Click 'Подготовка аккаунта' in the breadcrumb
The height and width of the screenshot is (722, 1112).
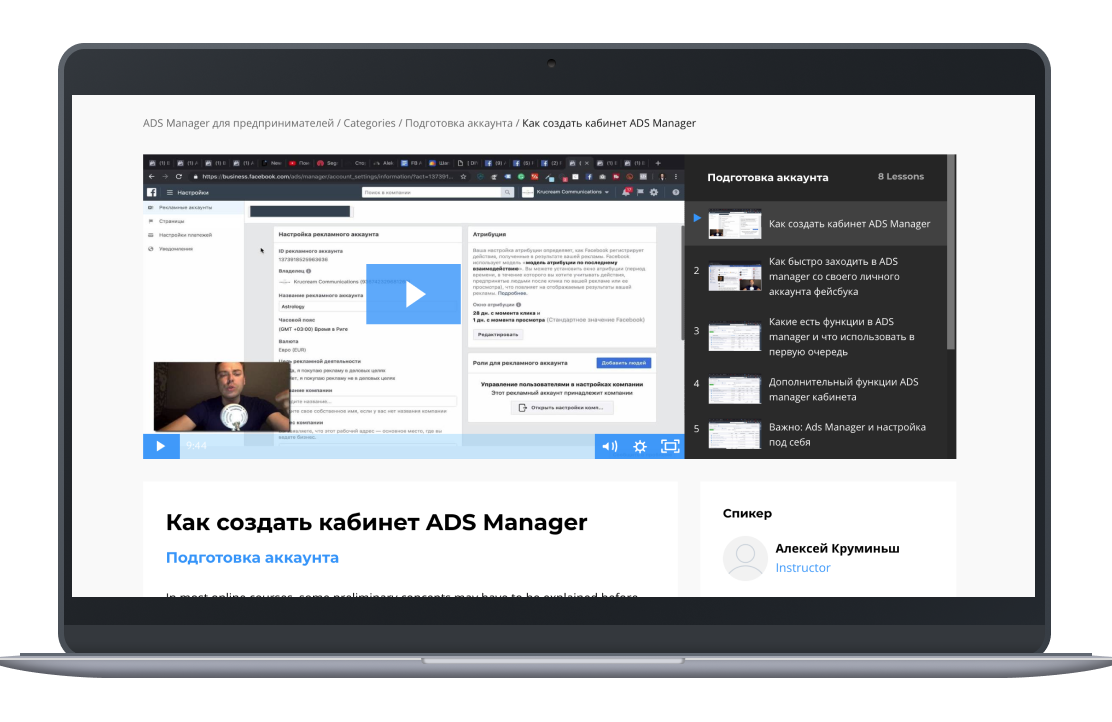click(458, 123)
